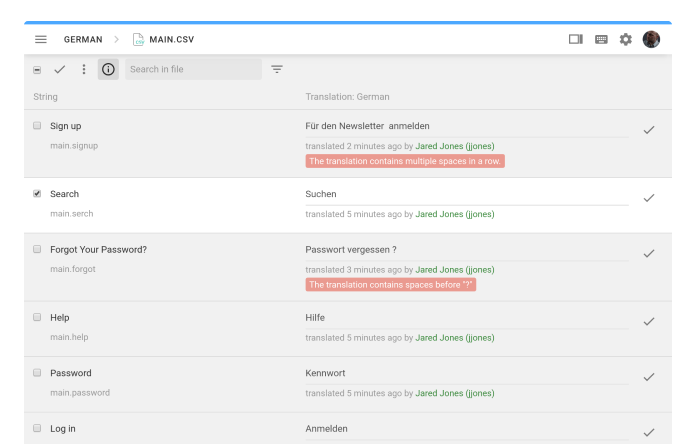Select the Password string checkbox
The height and width of the screenshot is (444, 696).
[x=37, y=373]
